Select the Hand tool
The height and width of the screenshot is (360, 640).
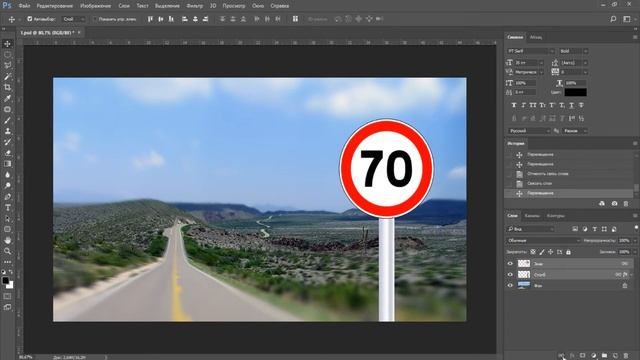pos(7,240)
